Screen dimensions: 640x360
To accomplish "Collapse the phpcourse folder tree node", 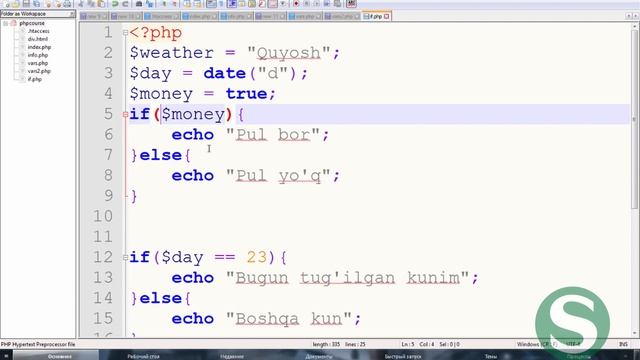I will 5,23.
